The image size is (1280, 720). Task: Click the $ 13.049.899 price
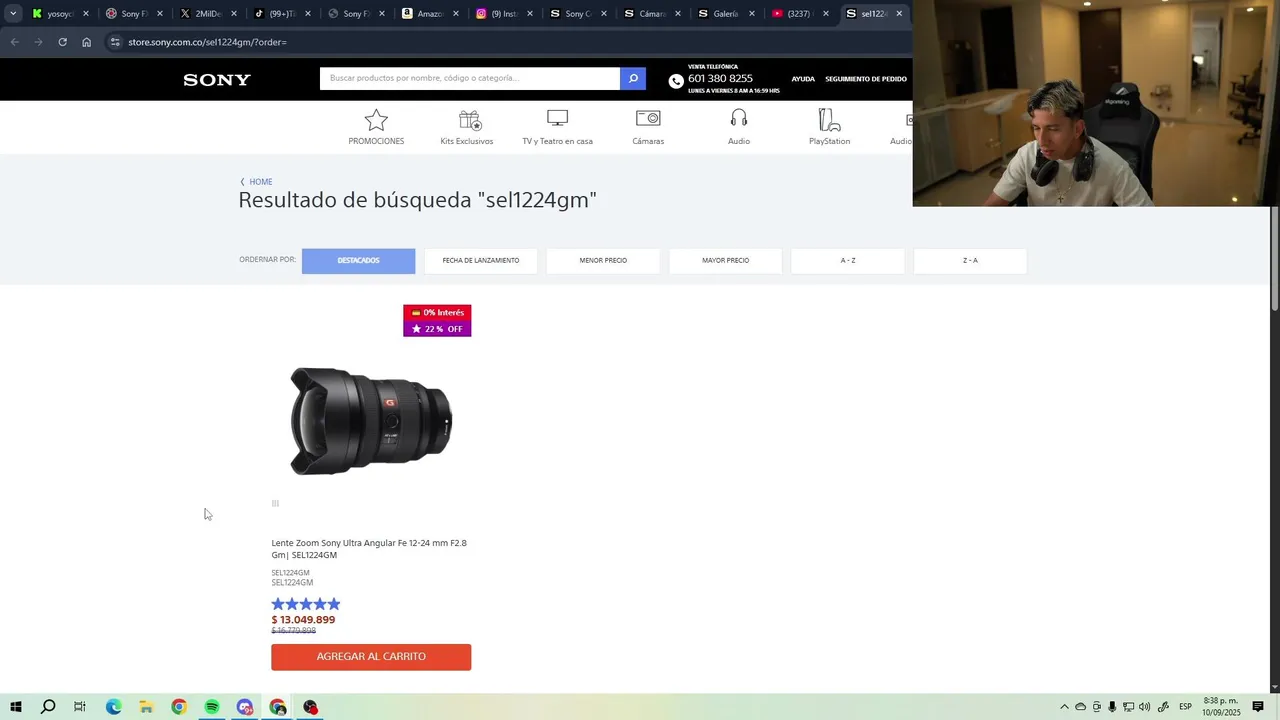[x=303, y=620]
